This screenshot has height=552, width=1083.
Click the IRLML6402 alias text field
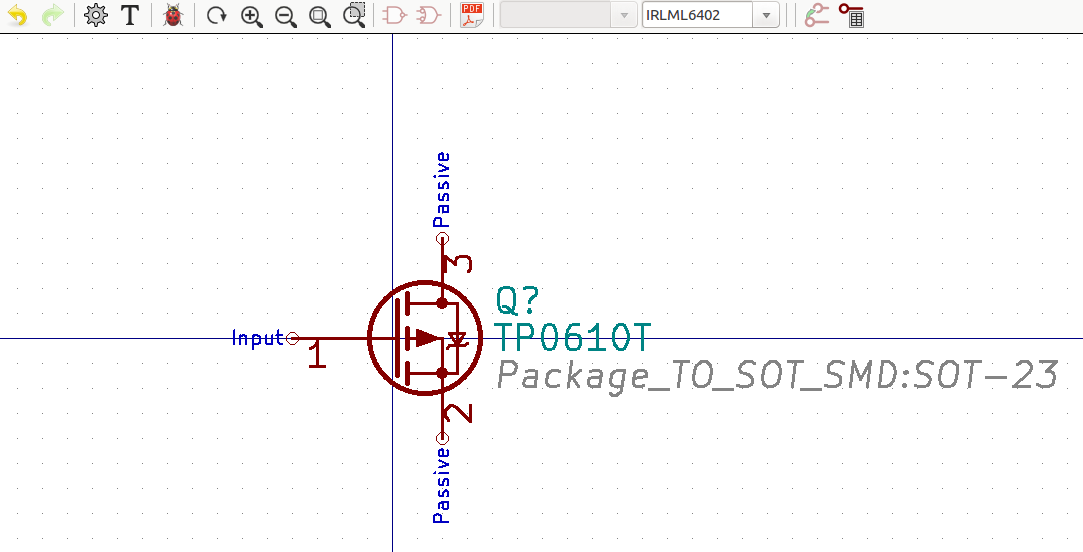pos(697,15)
